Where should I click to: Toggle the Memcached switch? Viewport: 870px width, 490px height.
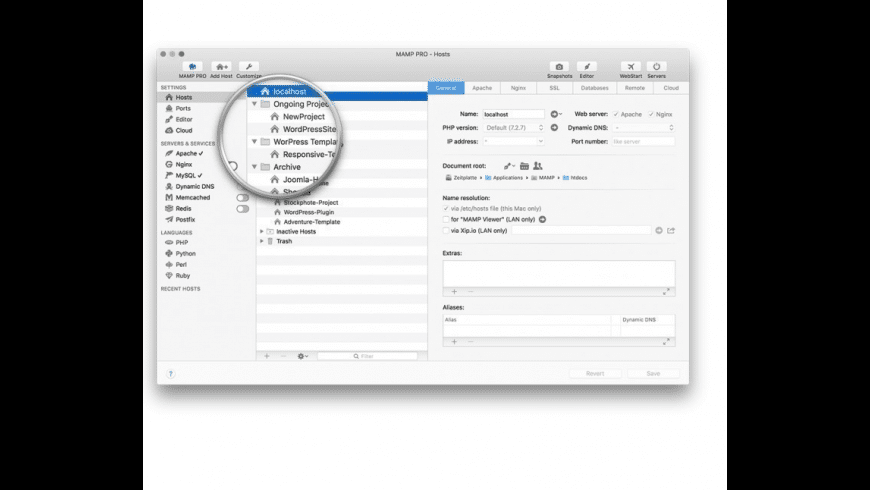point(242,198)
